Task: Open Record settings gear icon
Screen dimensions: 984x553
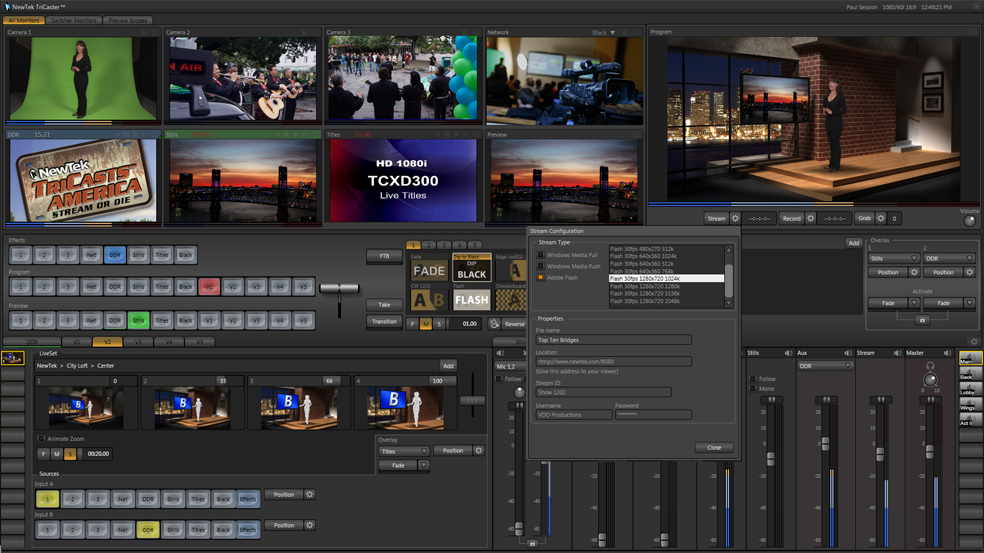Action: pyautogui.click(x=811, y=218)
